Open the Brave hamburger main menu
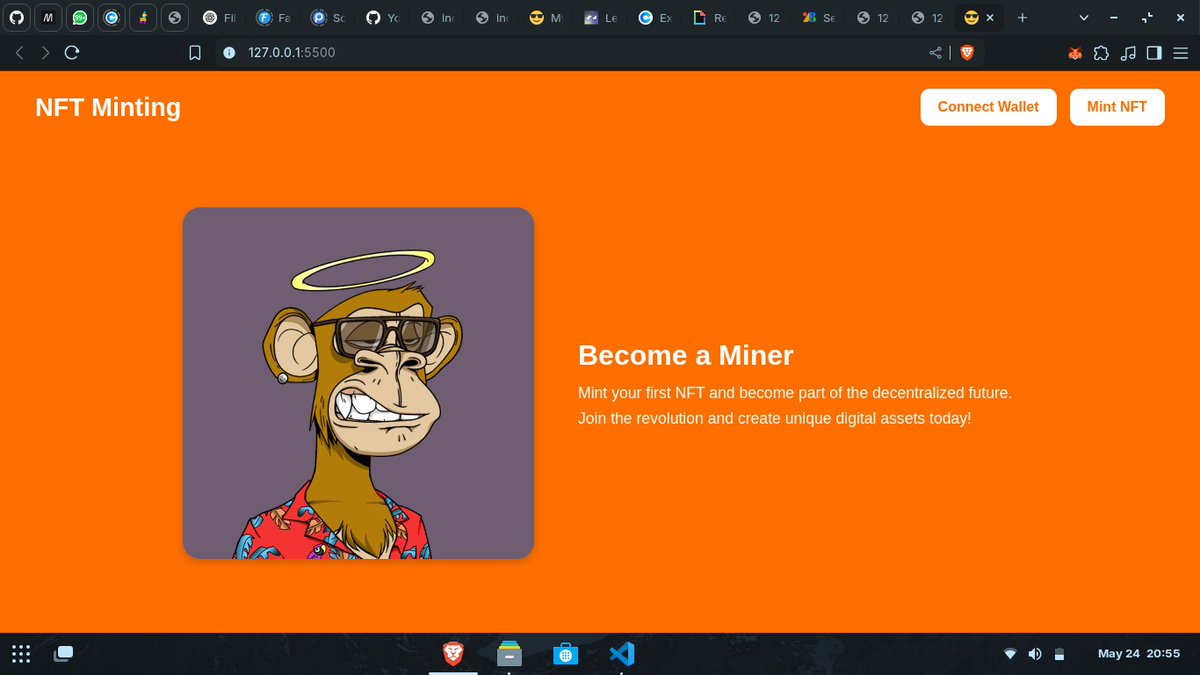 (1180, 53)
